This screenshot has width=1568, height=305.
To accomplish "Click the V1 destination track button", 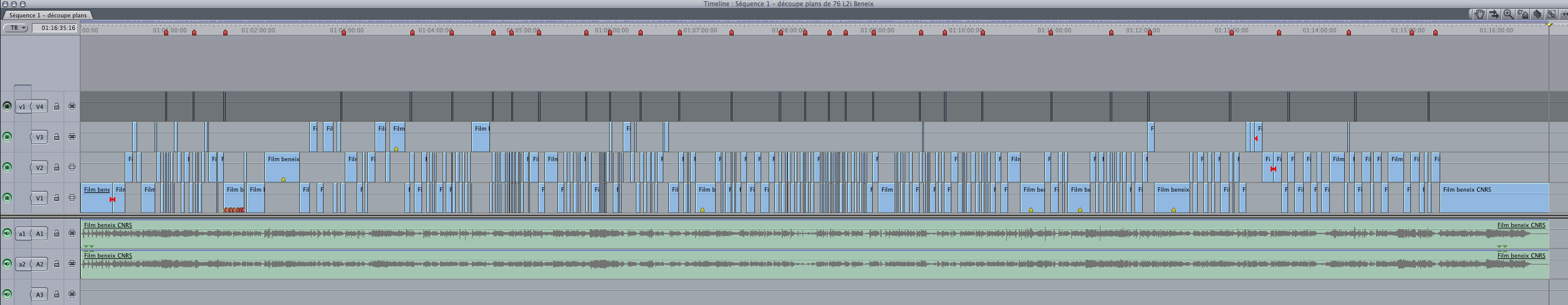I will coord(39,198).
